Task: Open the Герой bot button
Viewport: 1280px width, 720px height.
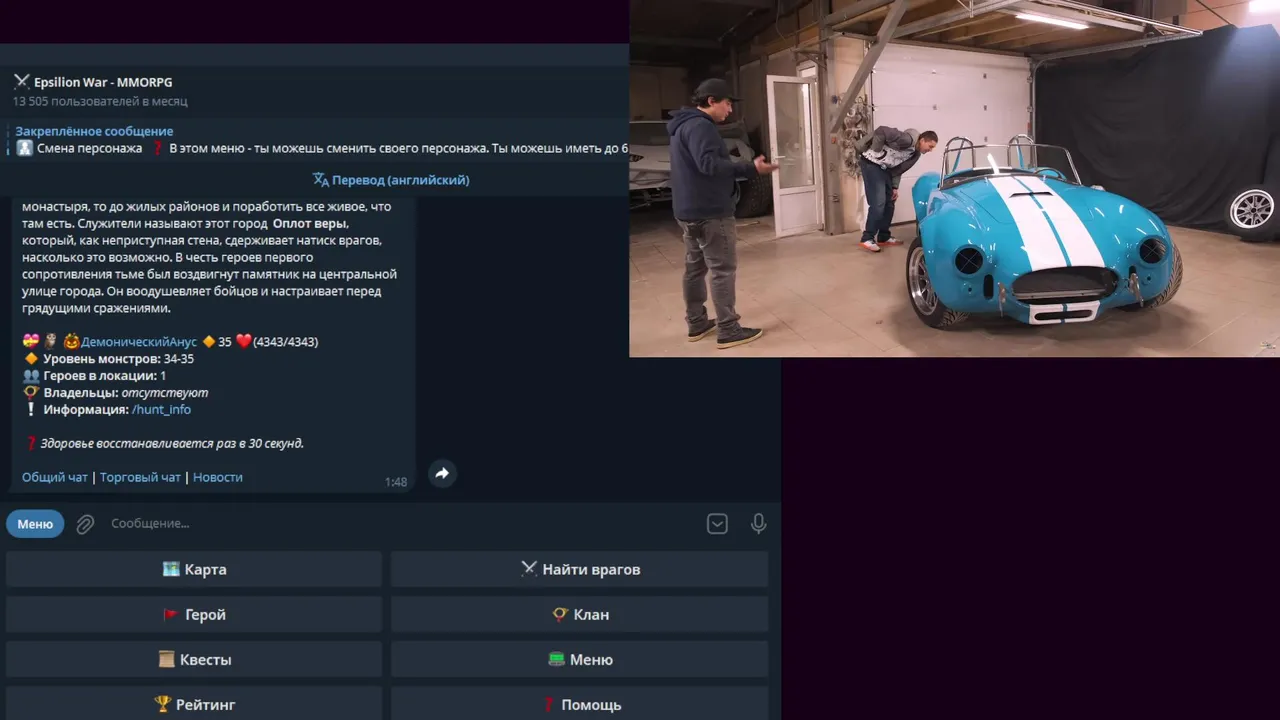Action: tap(194, 614)
